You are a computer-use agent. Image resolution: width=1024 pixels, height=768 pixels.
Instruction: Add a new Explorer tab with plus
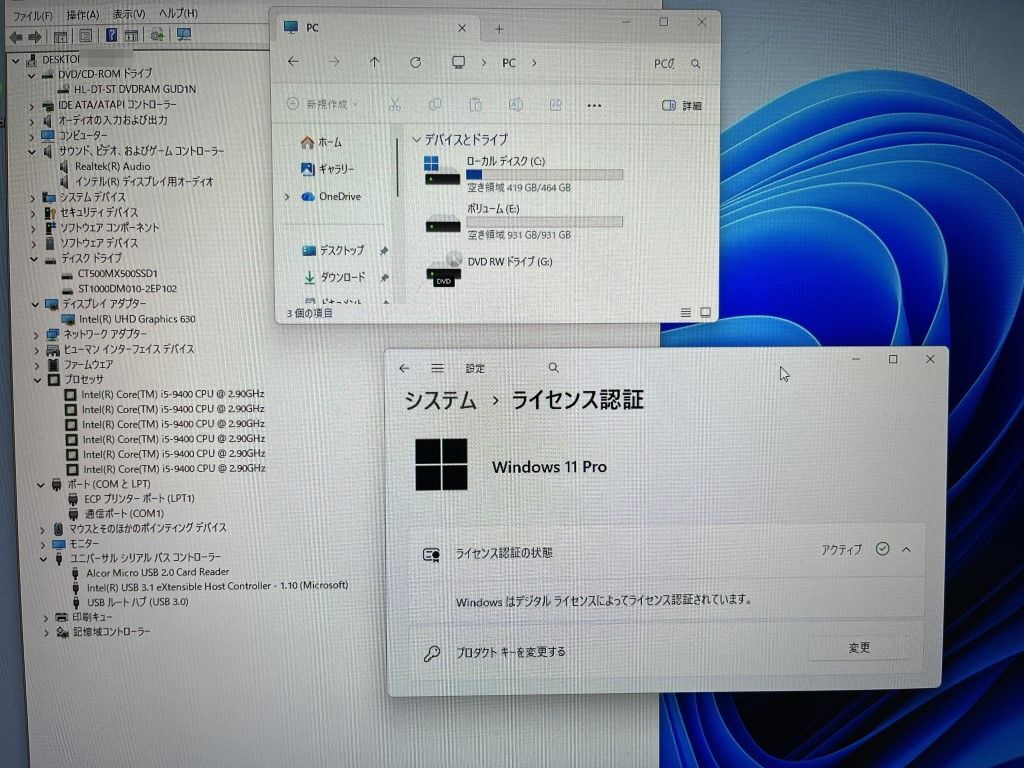tap(499, 29)
